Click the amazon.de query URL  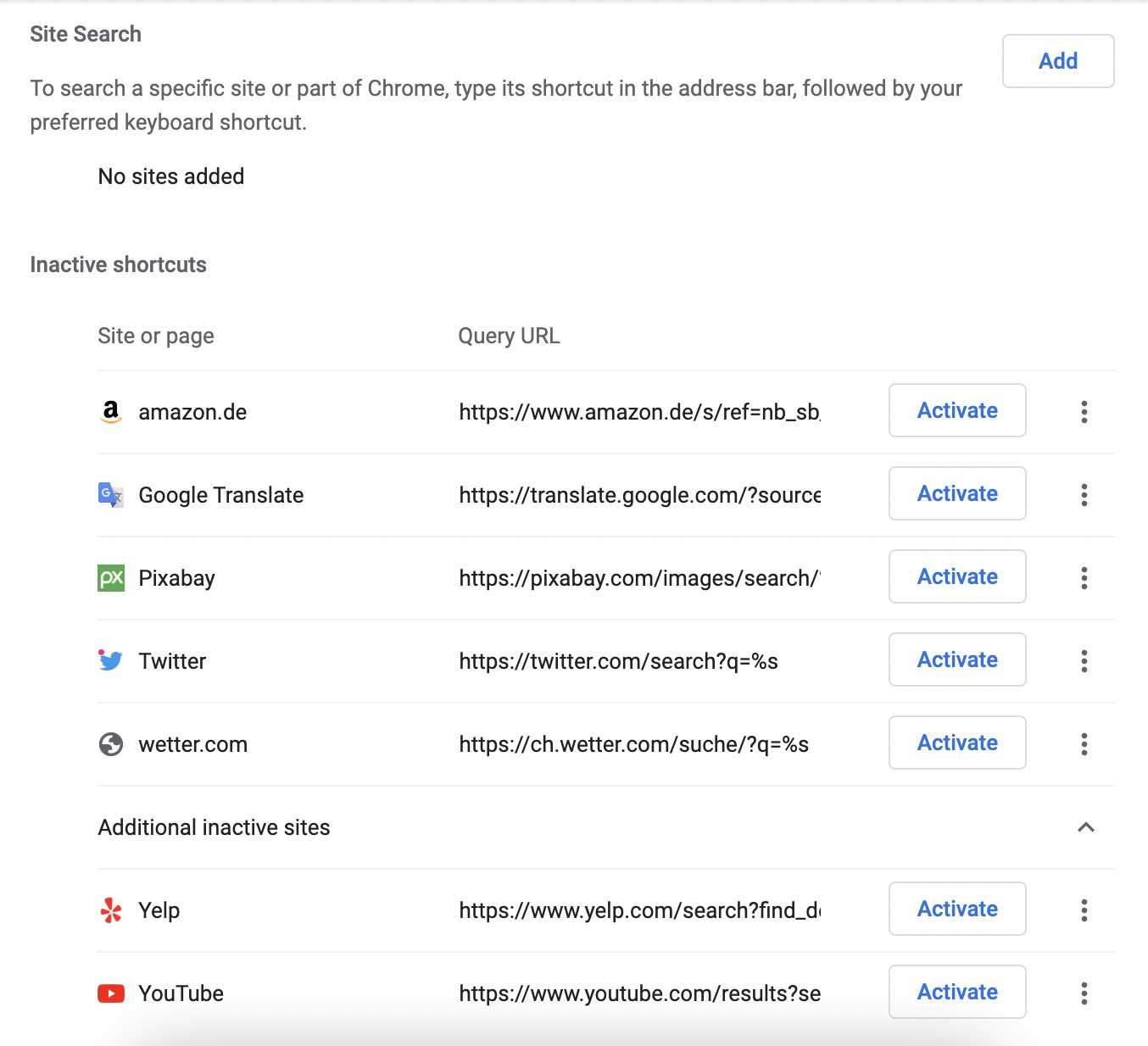pos(639,412)
